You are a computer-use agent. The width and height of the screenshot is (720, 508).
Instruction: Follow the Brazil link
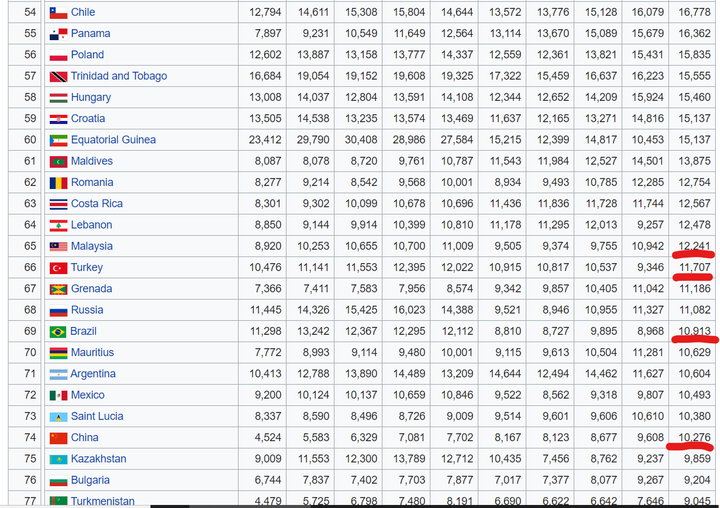tap(84, 331)
